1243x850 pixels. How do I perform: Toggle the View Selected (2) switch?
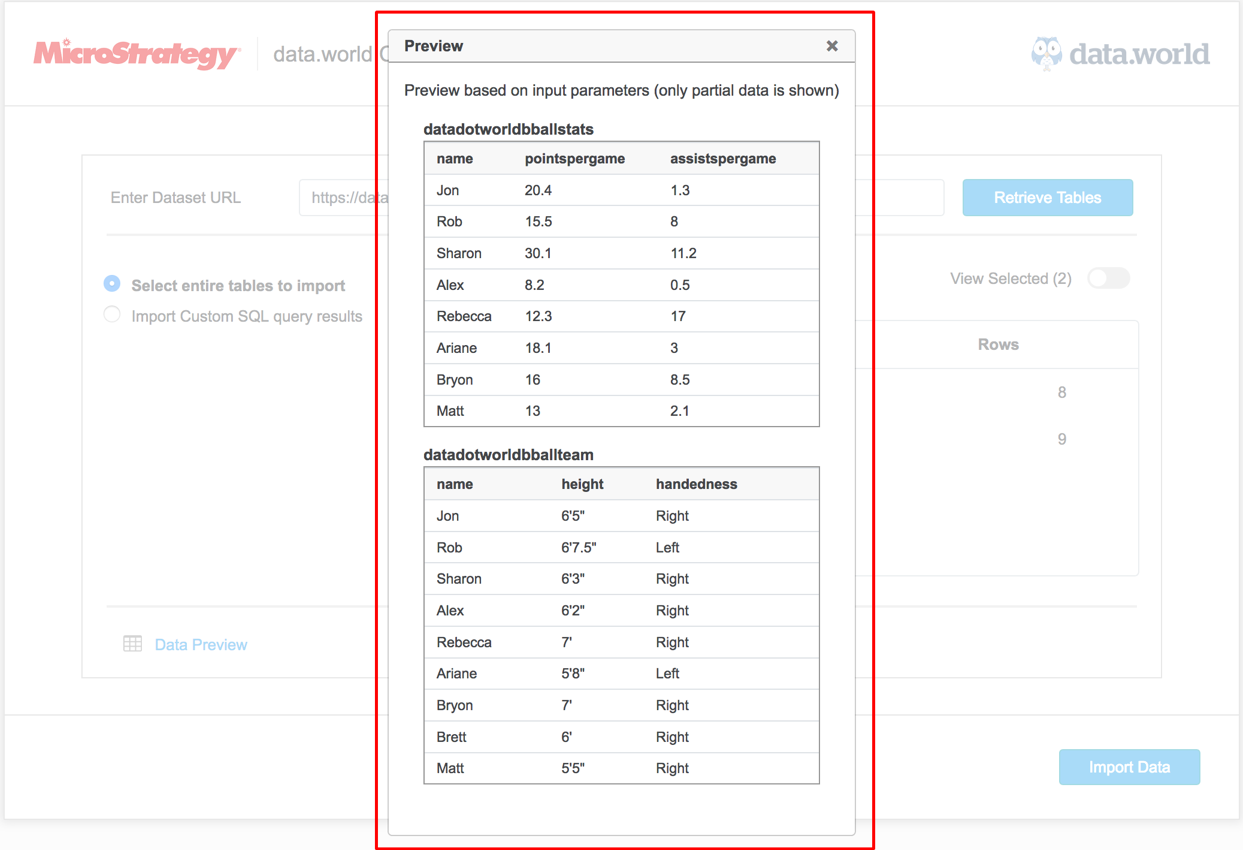1108,278
